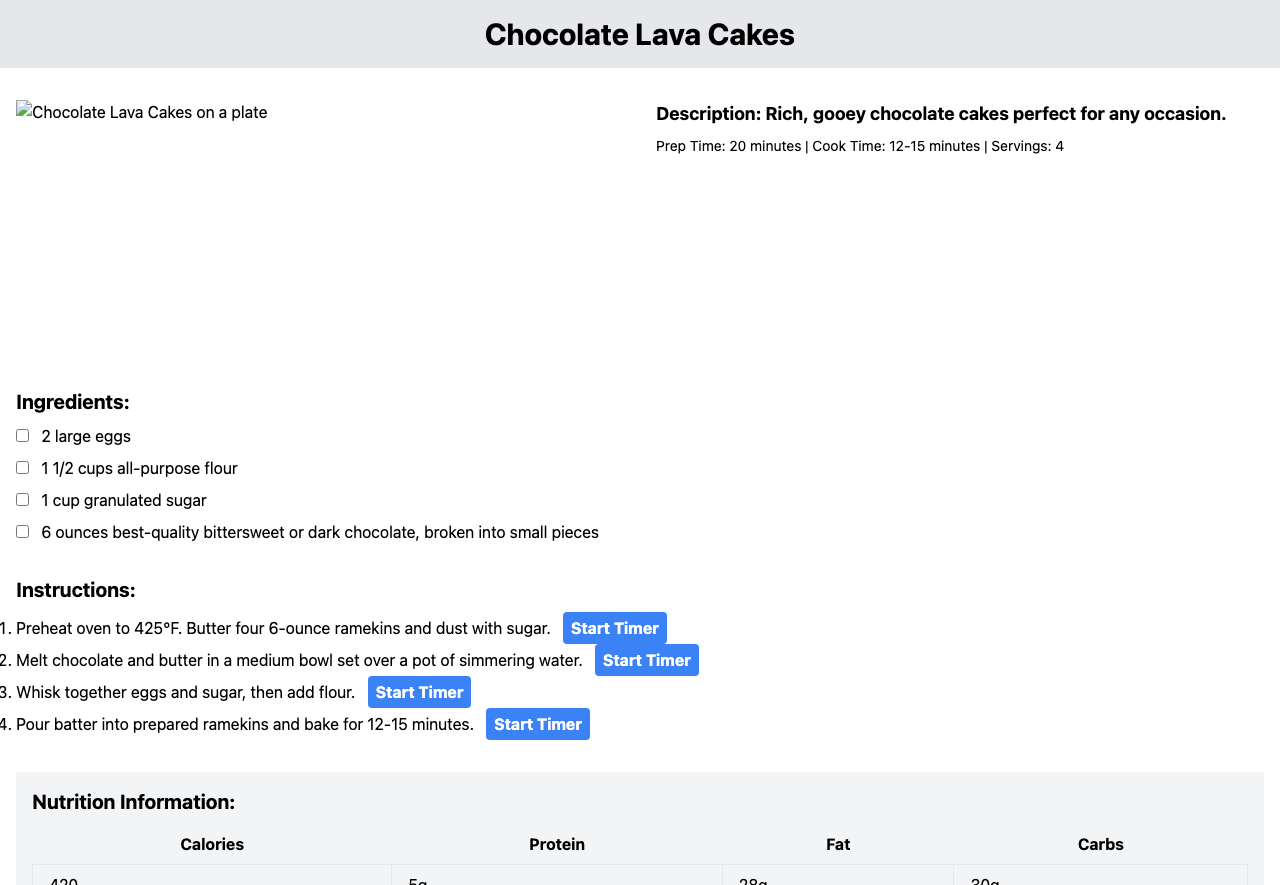Click the pour batter into ramekins instruction text
Viewport: 1280px width, 885px height.
(245, 724)
